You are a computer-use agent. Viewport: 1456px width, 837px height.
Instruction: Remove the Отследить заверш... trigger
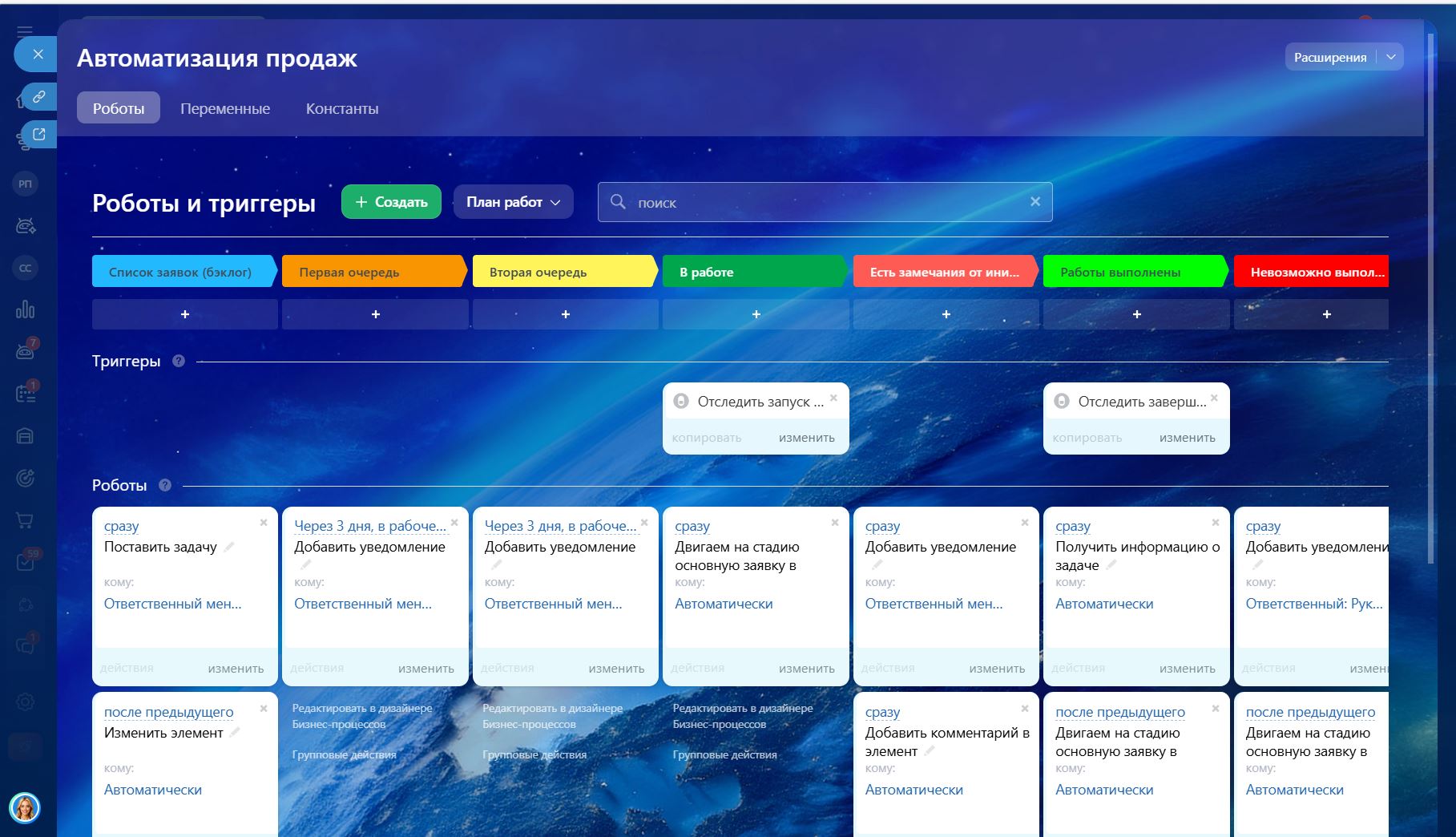pos(1214,398)
